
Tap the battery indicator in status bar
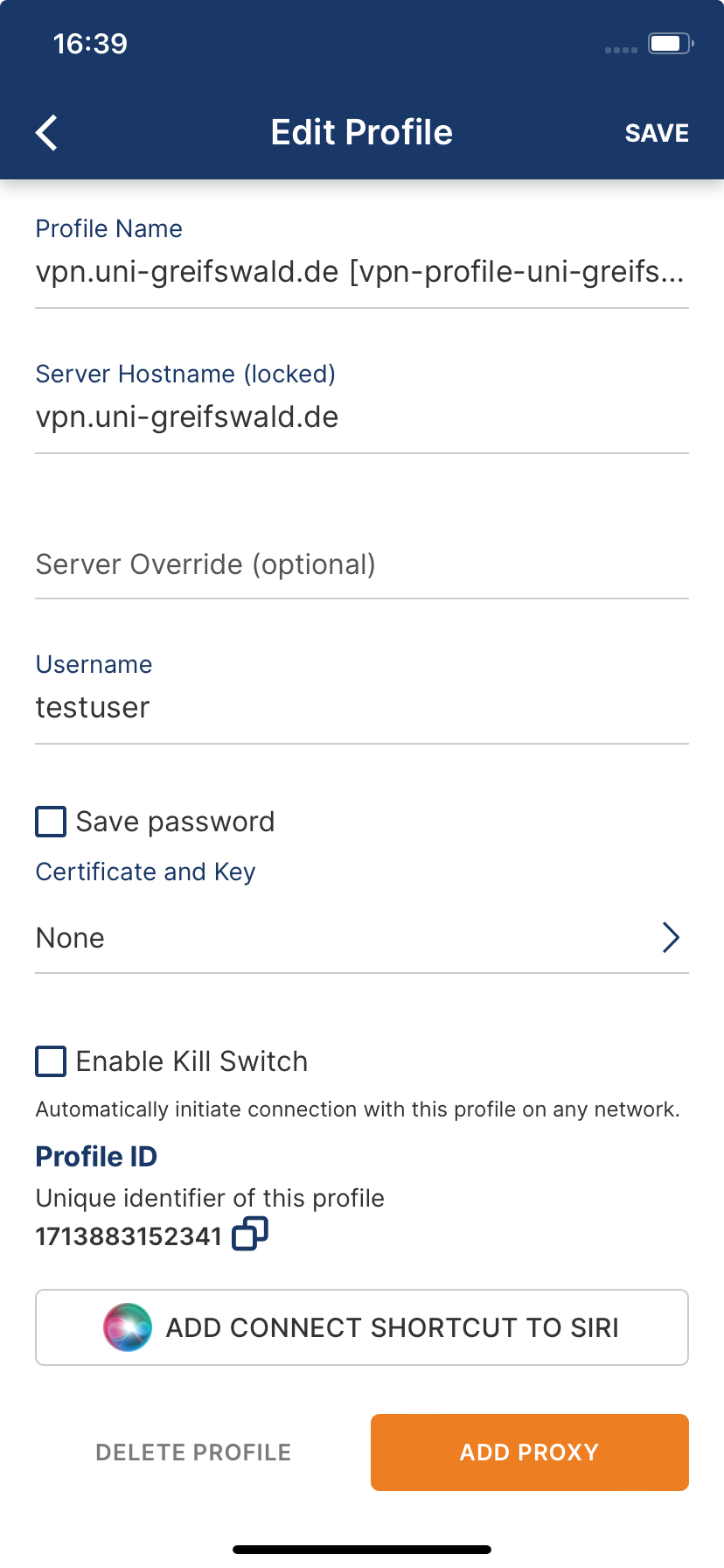pos(670,44)
